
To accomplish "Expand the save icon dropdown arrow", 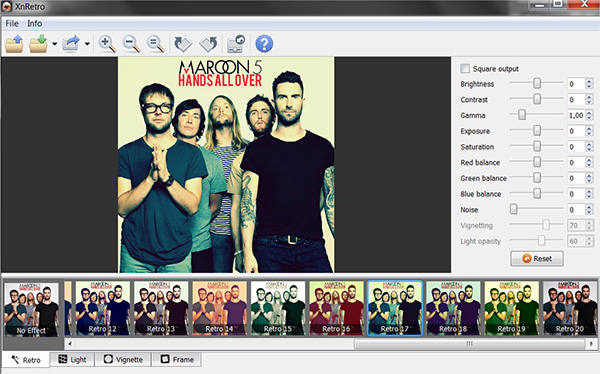I will (x=55, y=44).
